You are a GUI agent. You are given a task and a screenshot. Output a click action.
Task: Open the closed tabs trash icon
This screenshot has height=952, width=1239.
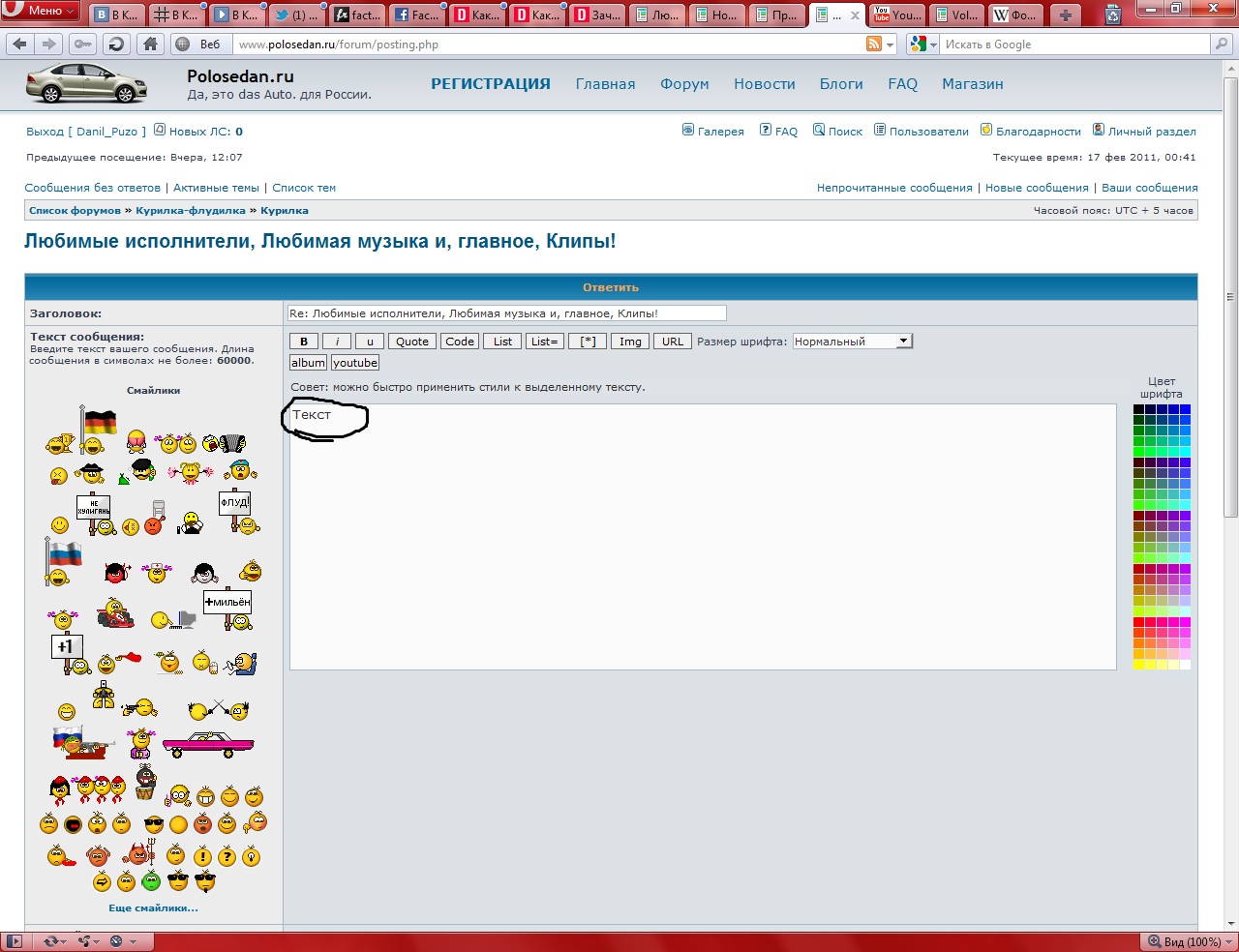[x=1113, y=15]
